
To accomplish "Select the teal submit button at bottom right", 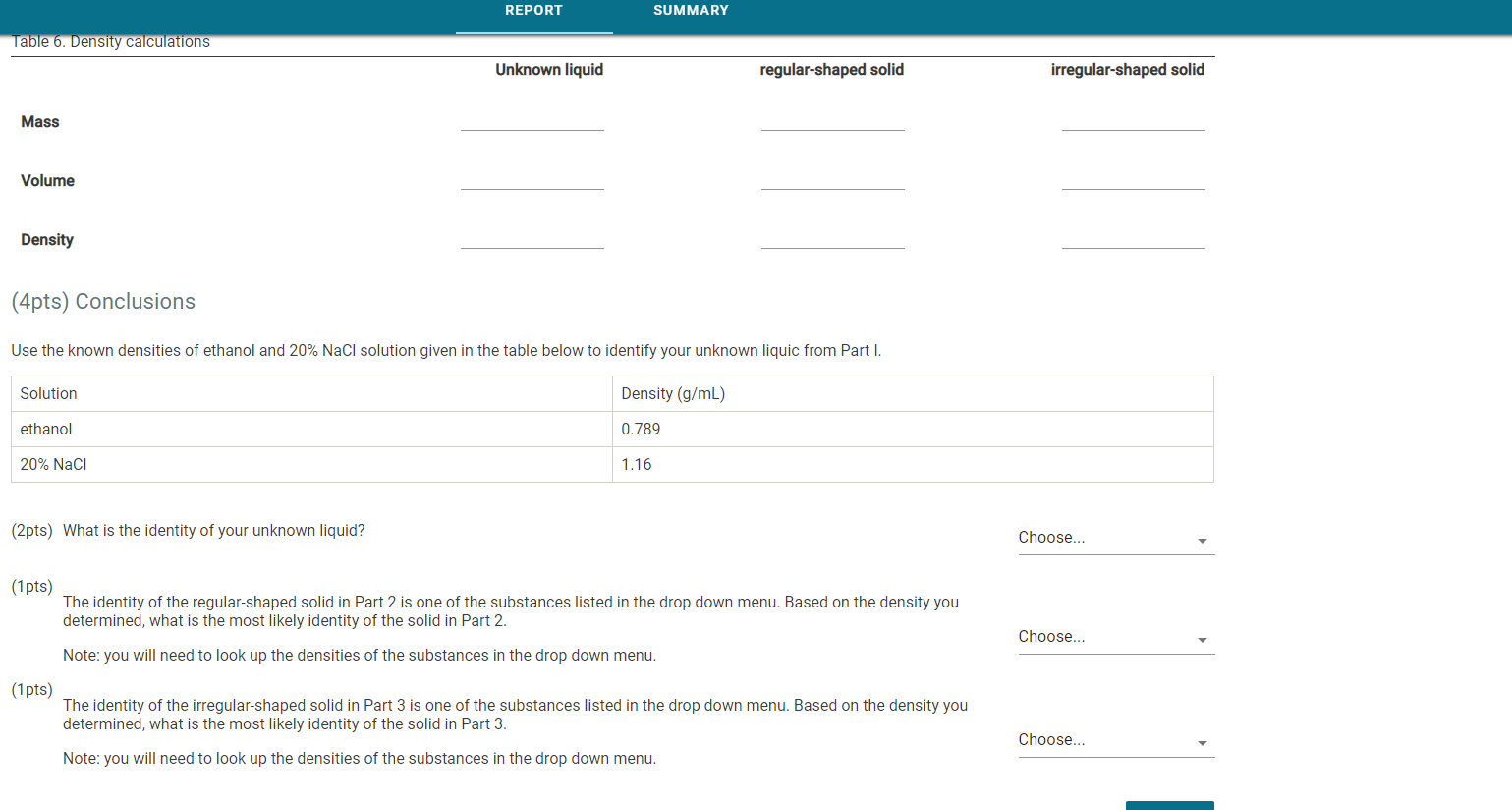I will 1169,804.
